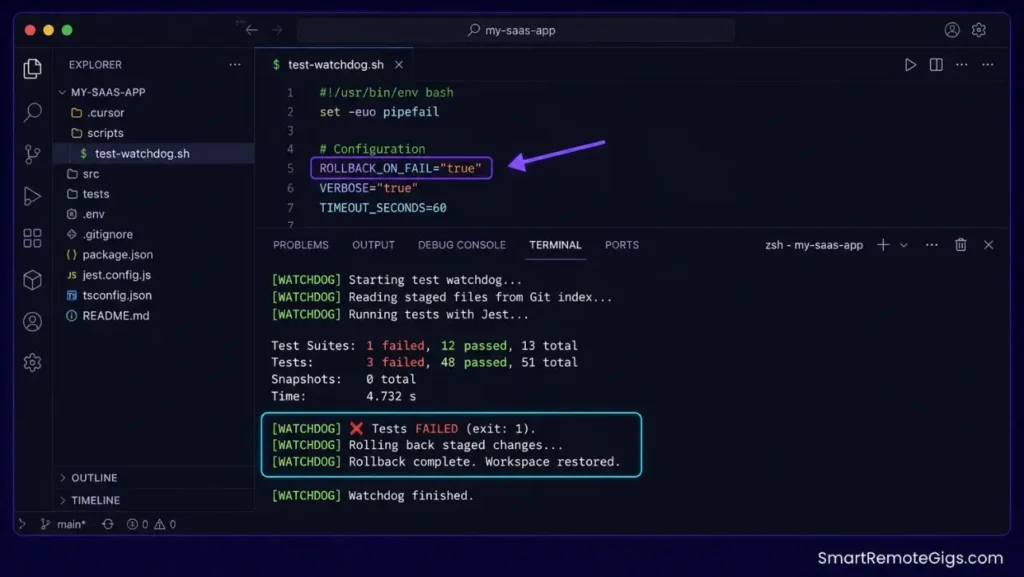Open the Explorer Views and More Actions menu

234,65
